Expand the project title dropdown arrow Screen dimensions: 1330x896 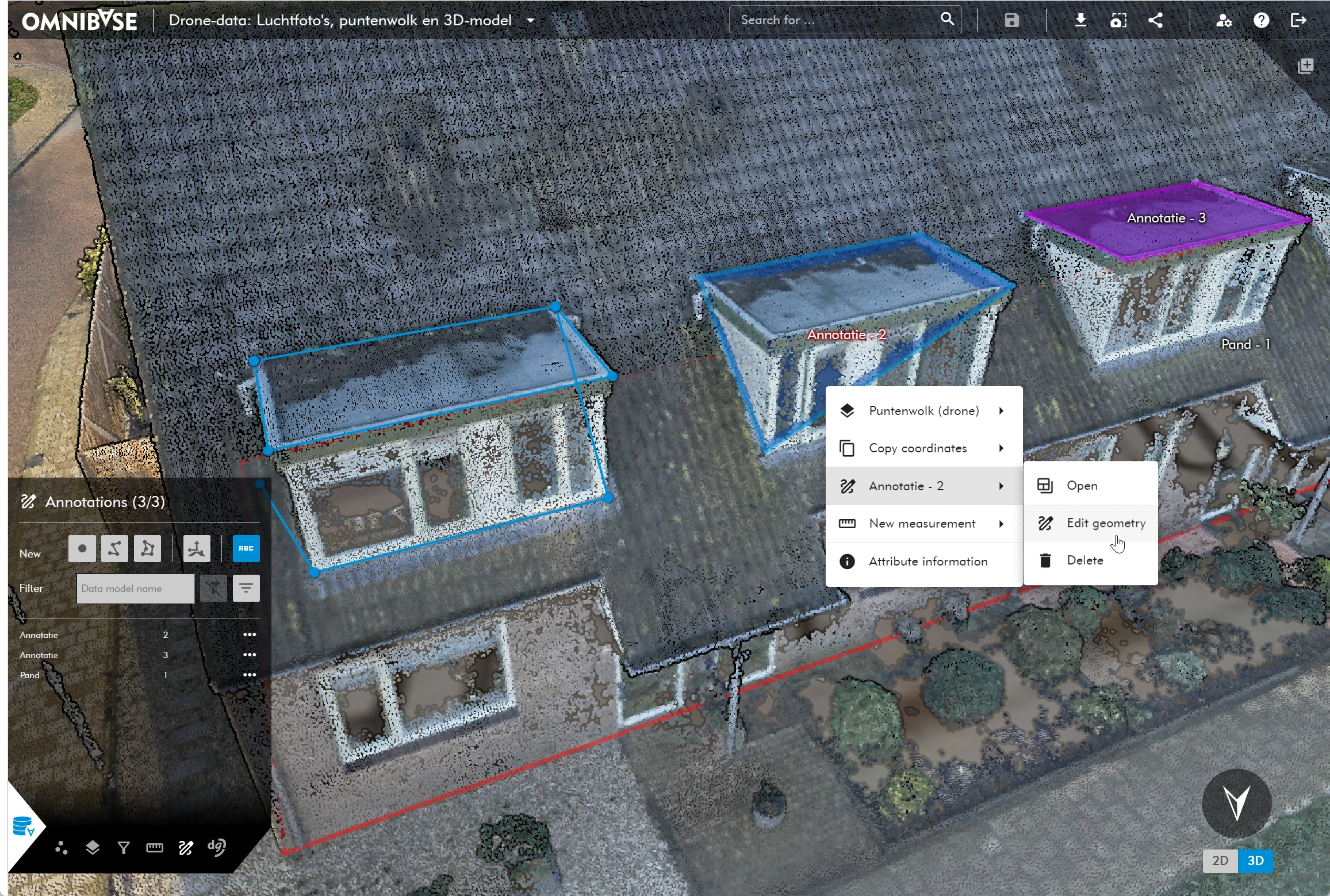(x=531, y=21)
